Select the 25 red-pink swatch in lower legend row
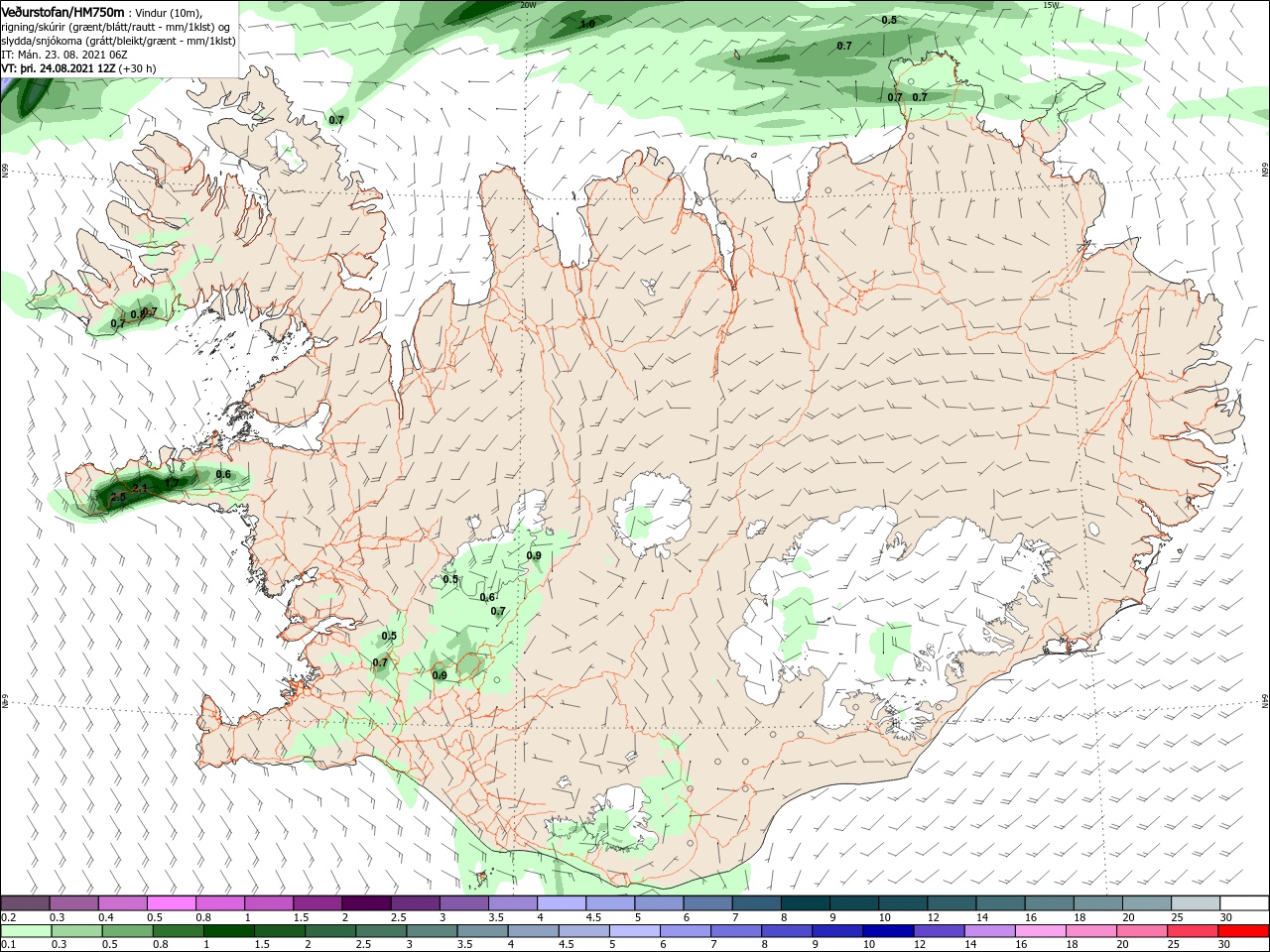This screenshot has width=1270, height=952. [1193, 931]
